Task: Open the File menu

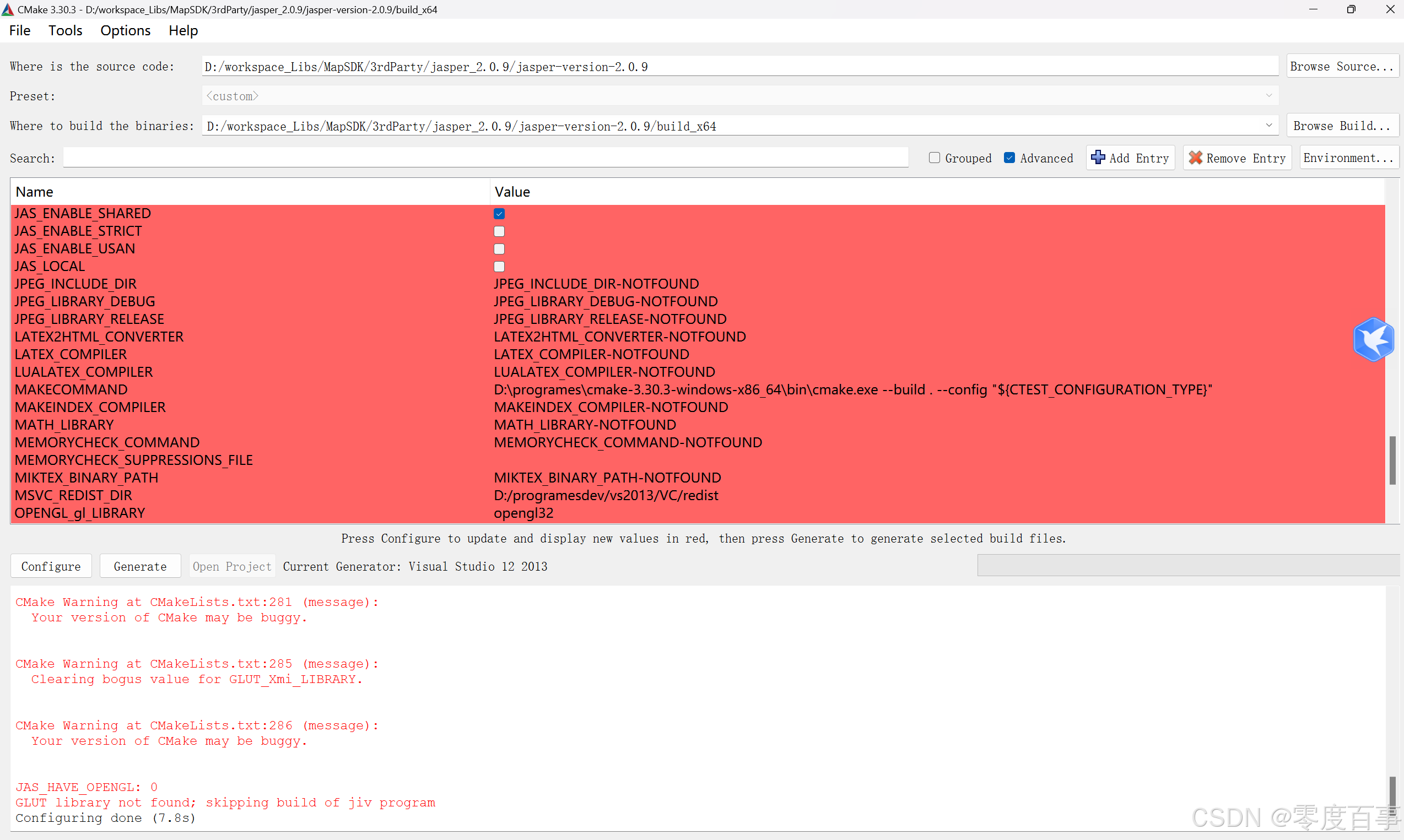Action: tap(20, 30)
